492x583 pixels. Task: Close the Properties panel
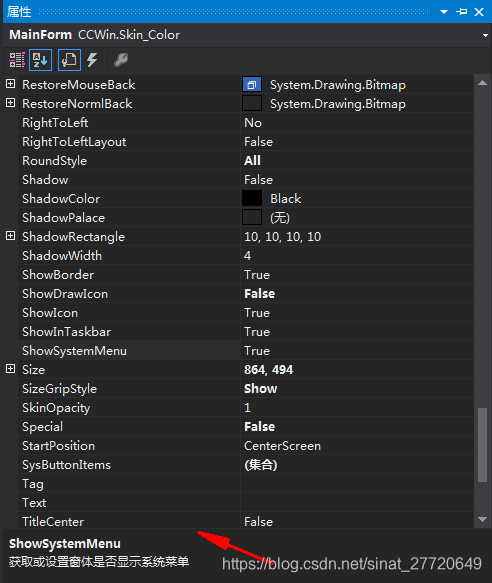tap(479, 12)
